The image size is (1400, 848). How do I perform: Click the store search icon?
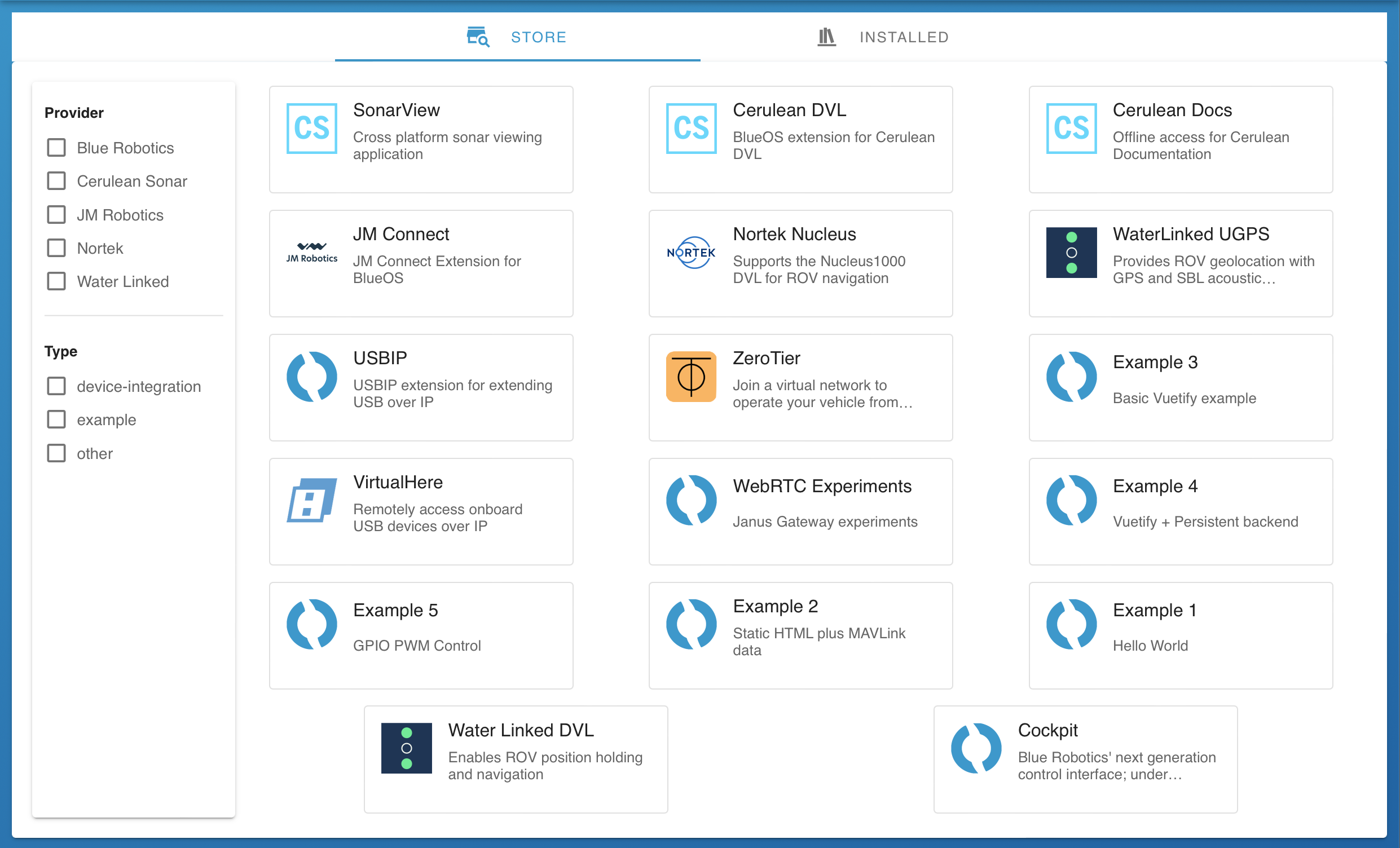coord(478,37)
